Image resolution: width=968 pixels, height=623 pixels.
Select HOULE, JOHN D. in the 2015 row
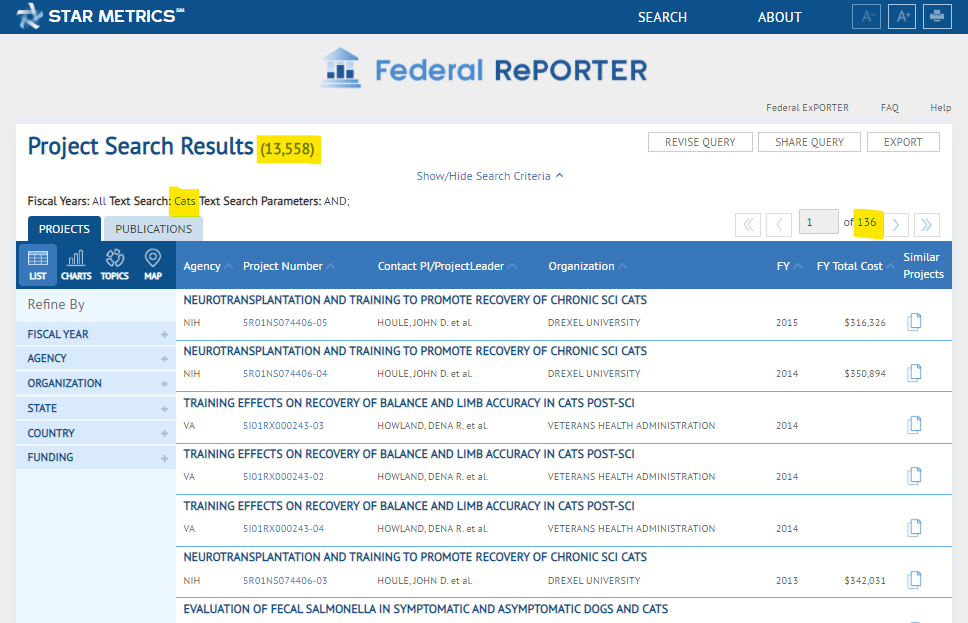tap(425, 322)
